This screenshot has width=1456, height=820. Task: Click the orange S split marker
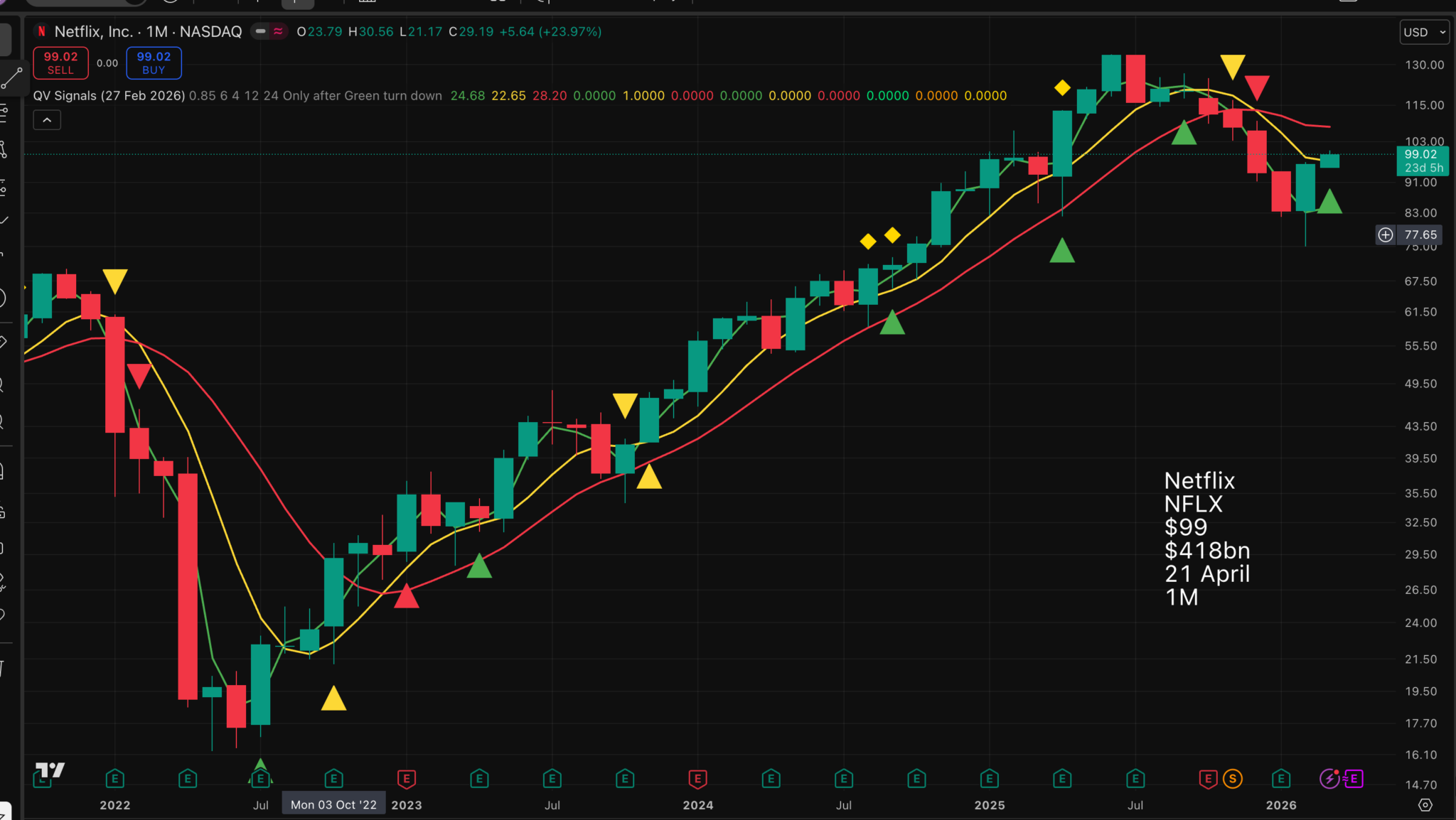tap(1233, 779)
